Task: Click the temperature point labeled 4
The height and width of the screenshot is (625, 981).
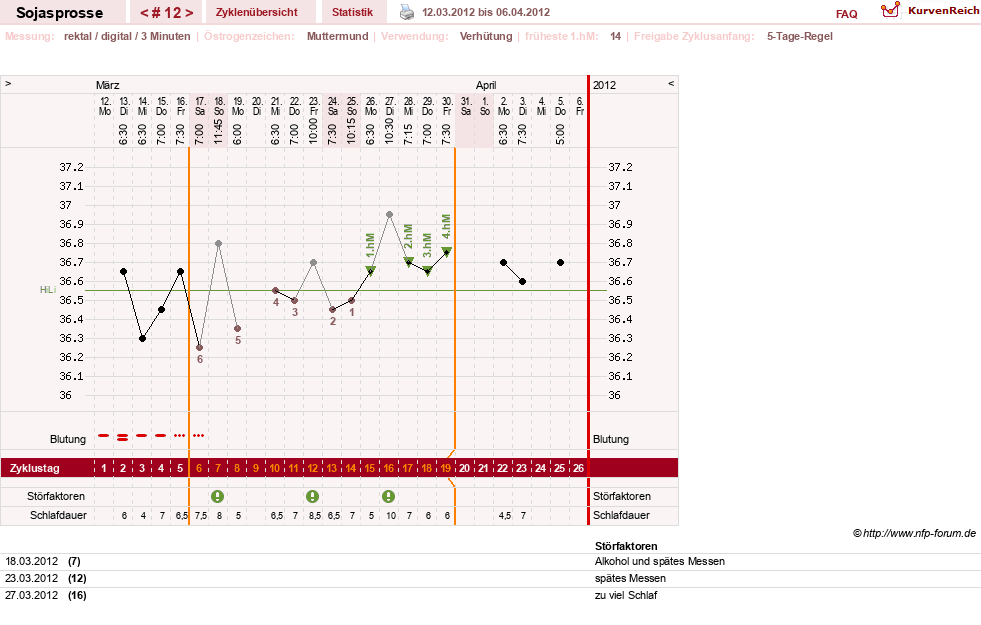Action: [275, 291]
